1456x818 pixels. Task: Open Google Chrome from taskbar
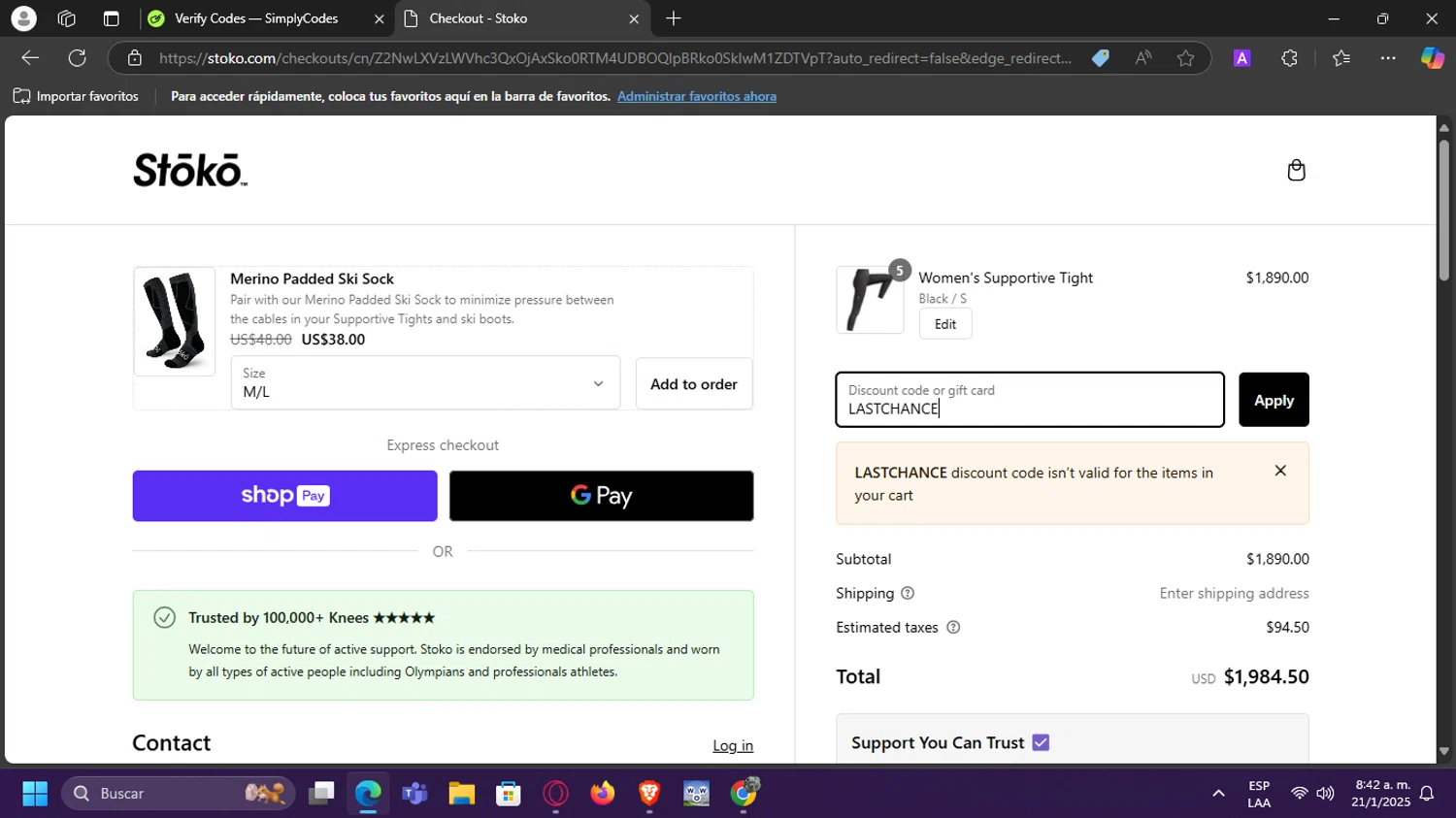click(x=744, y=794)
